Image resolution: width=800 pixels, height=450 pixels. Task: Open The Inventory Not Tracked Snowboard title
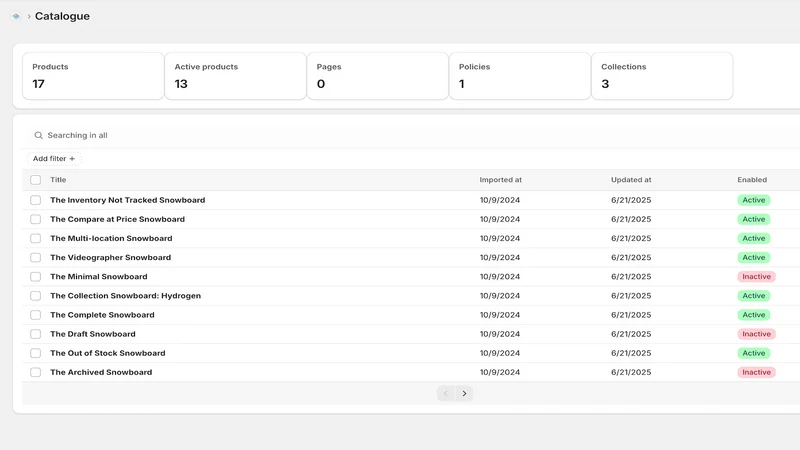click(x=128, y=200)
